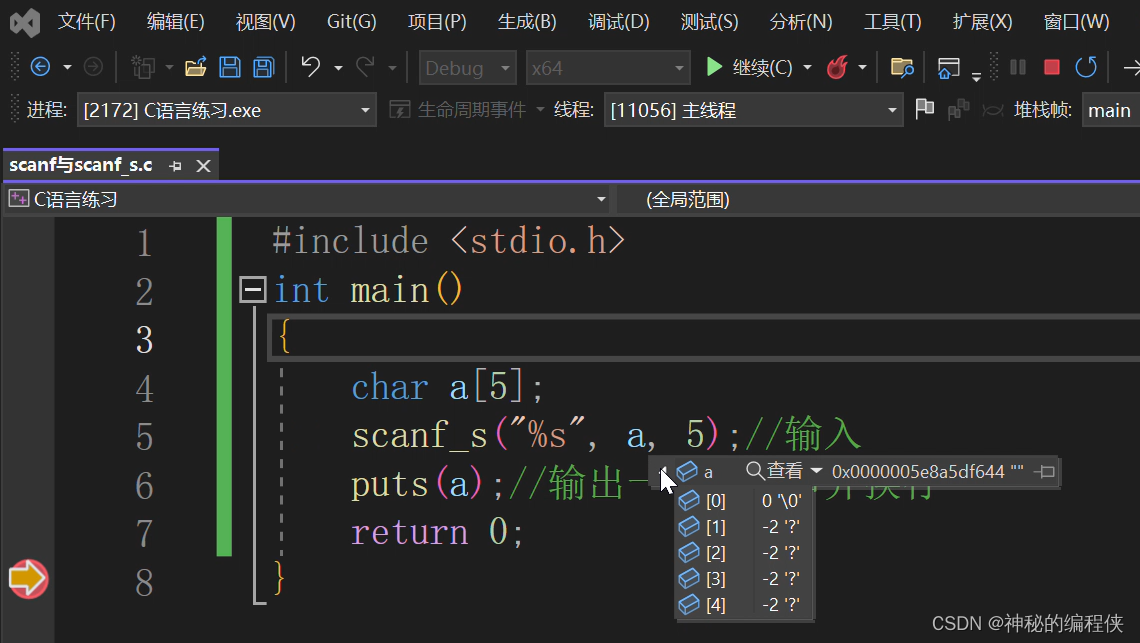Pin the scanf与scanf_s.c tab
This screenshot has height=643, width=1140.
[176, 165]
